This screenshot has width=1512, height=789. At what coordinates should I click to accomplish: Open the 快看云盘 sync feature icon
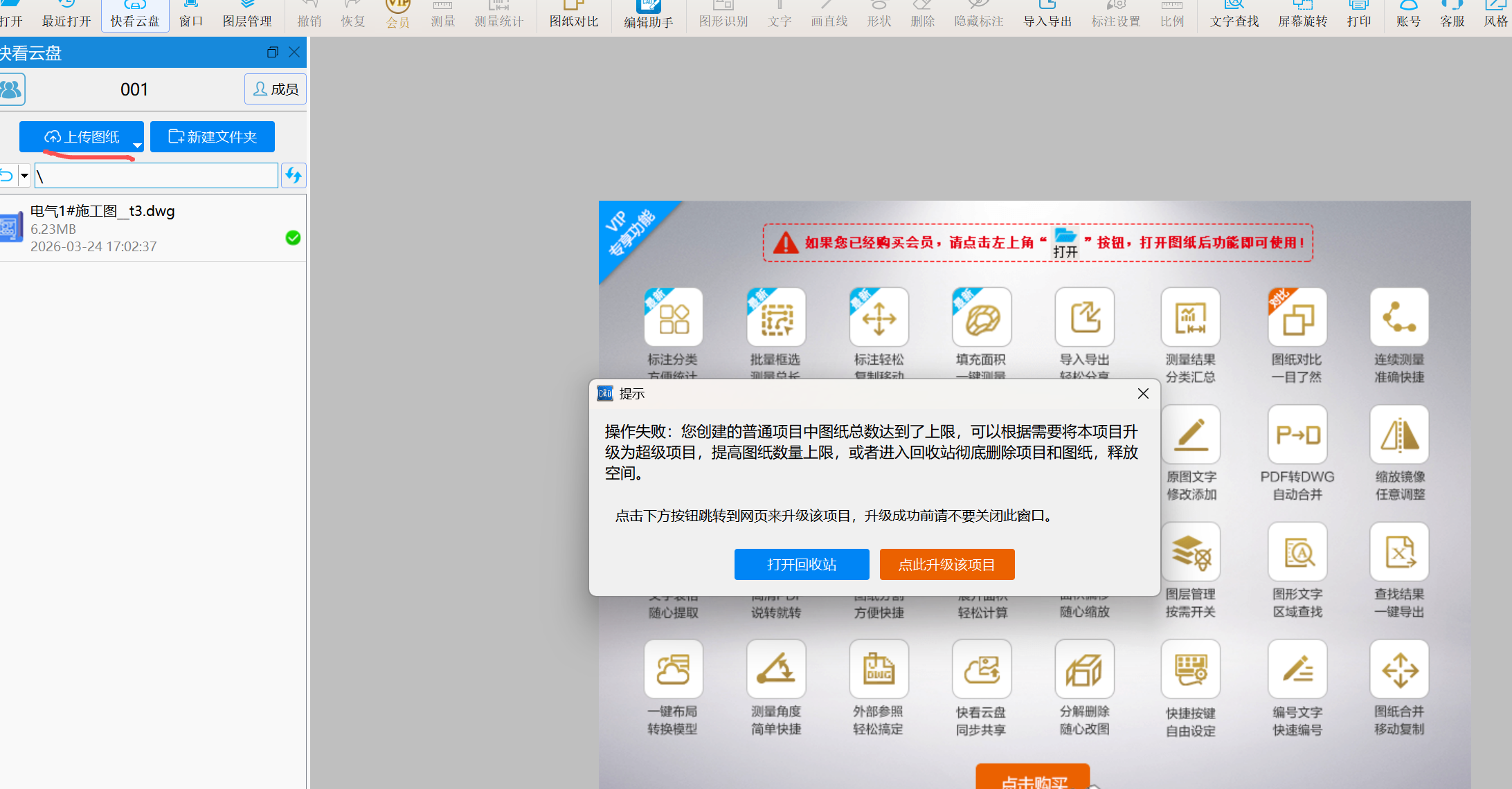pyautogui.click(x=982, y=669)
